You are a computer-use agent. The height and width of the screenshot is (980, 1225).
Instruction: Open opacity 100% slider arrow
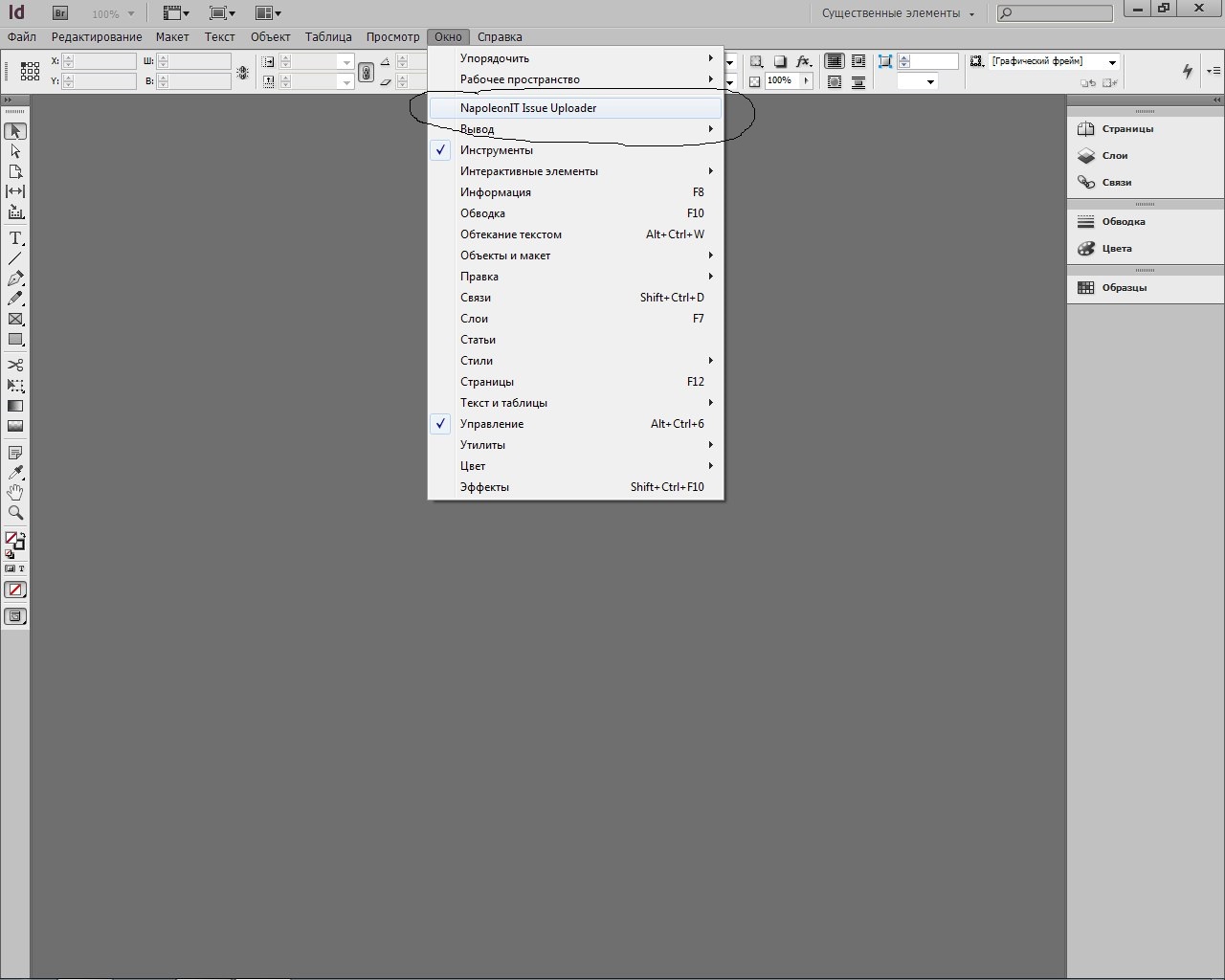pyautogui.click(x=807, y=81)
